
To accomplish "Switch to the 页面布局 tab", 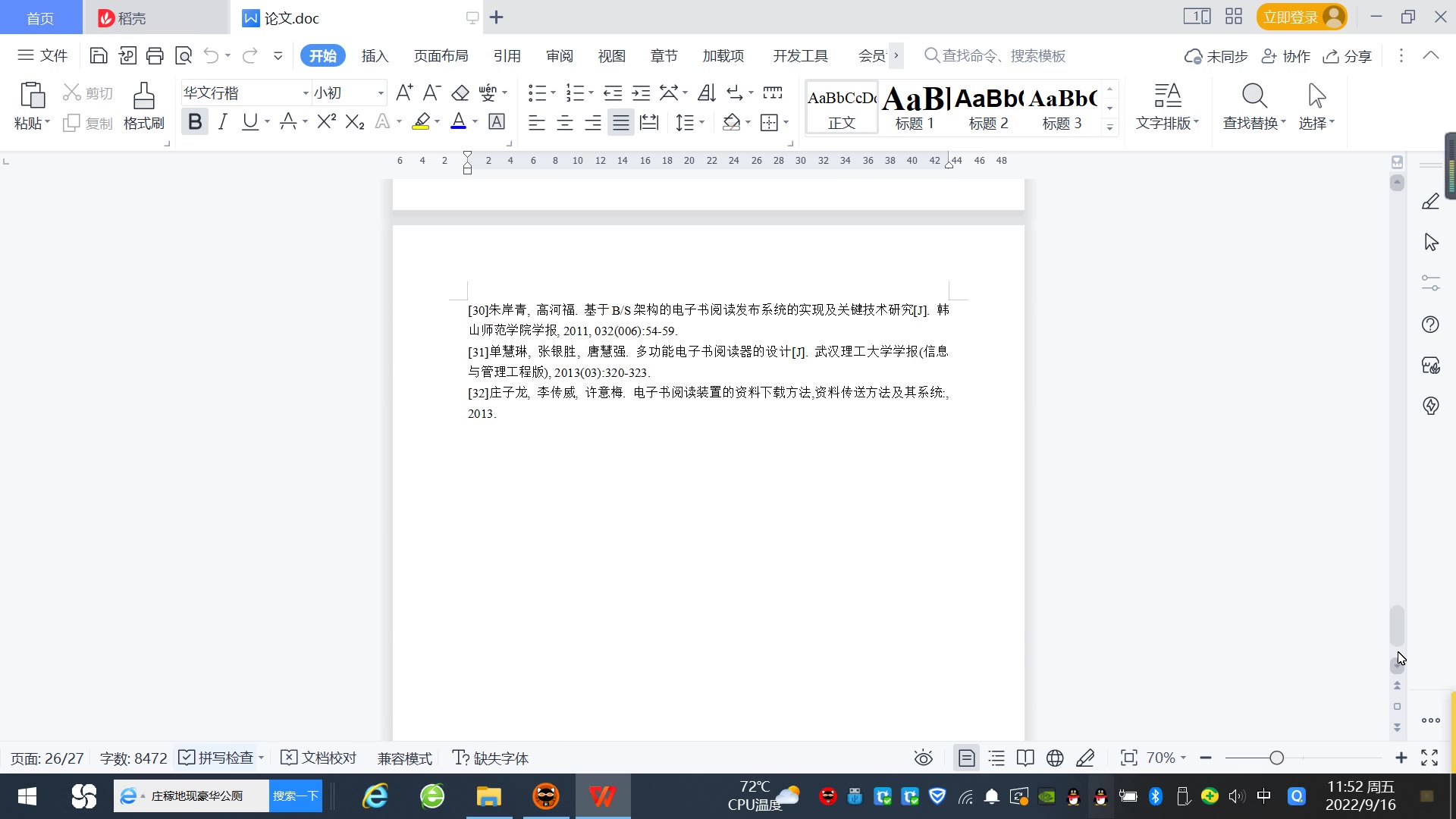I will (x=441, y=56).
